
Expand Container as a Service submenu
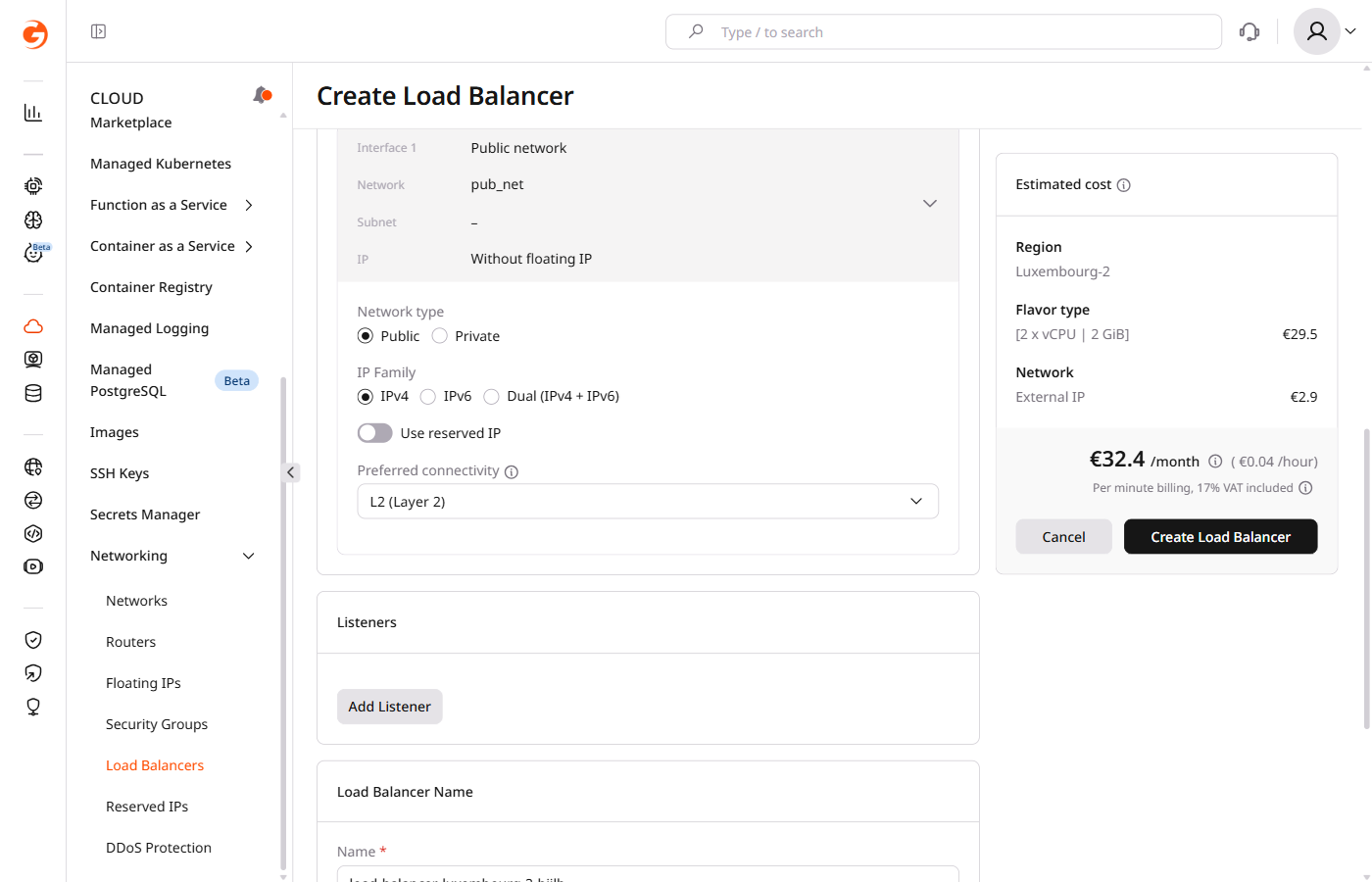pos(249,246)
